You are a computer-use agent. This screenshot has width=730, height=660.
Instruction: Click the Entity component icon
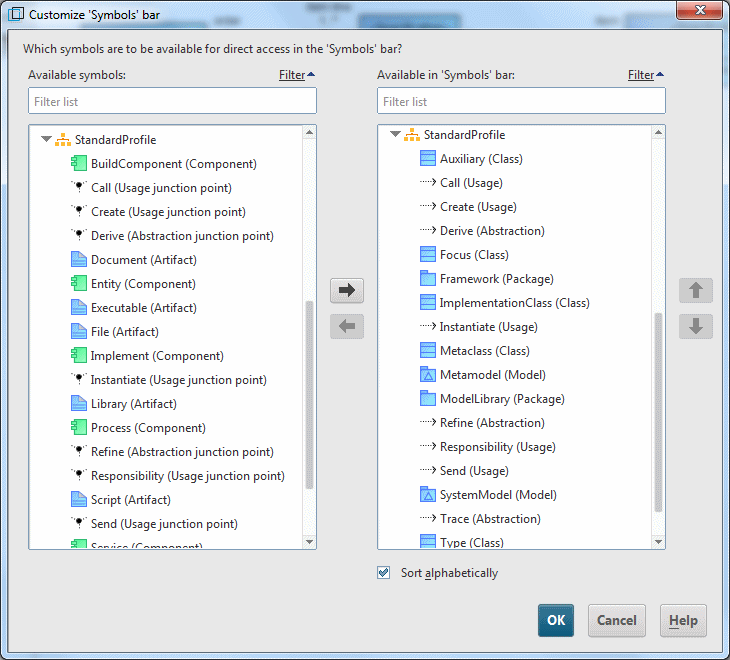[79, 283]
